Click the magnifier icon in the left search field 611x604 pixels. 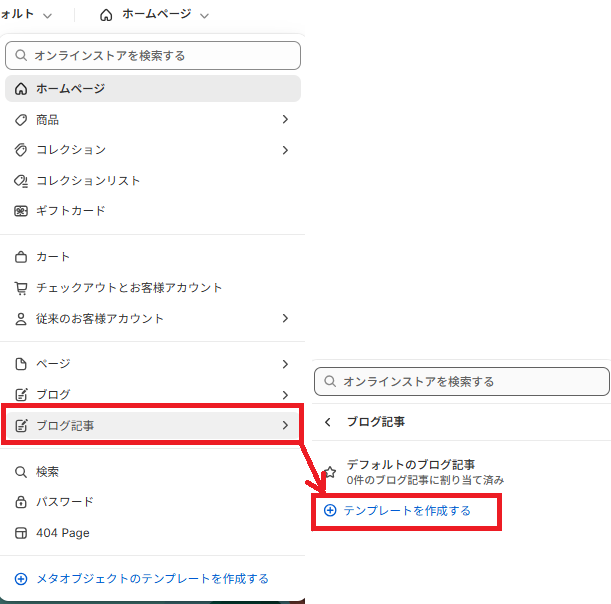coord(21,55)
